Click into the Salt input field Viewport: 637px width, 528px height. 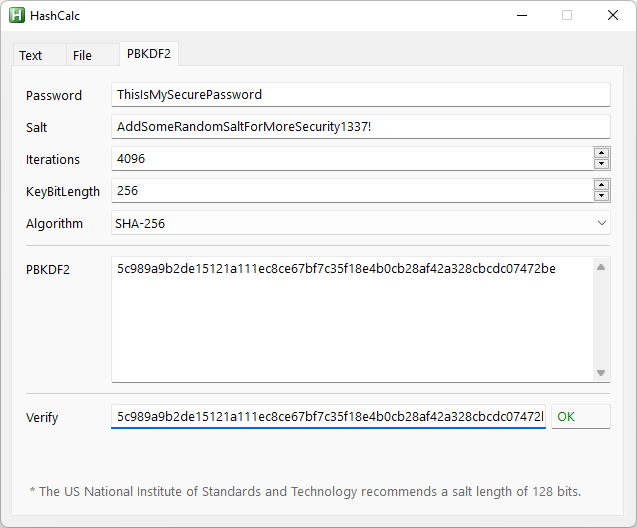click(361, 127)
